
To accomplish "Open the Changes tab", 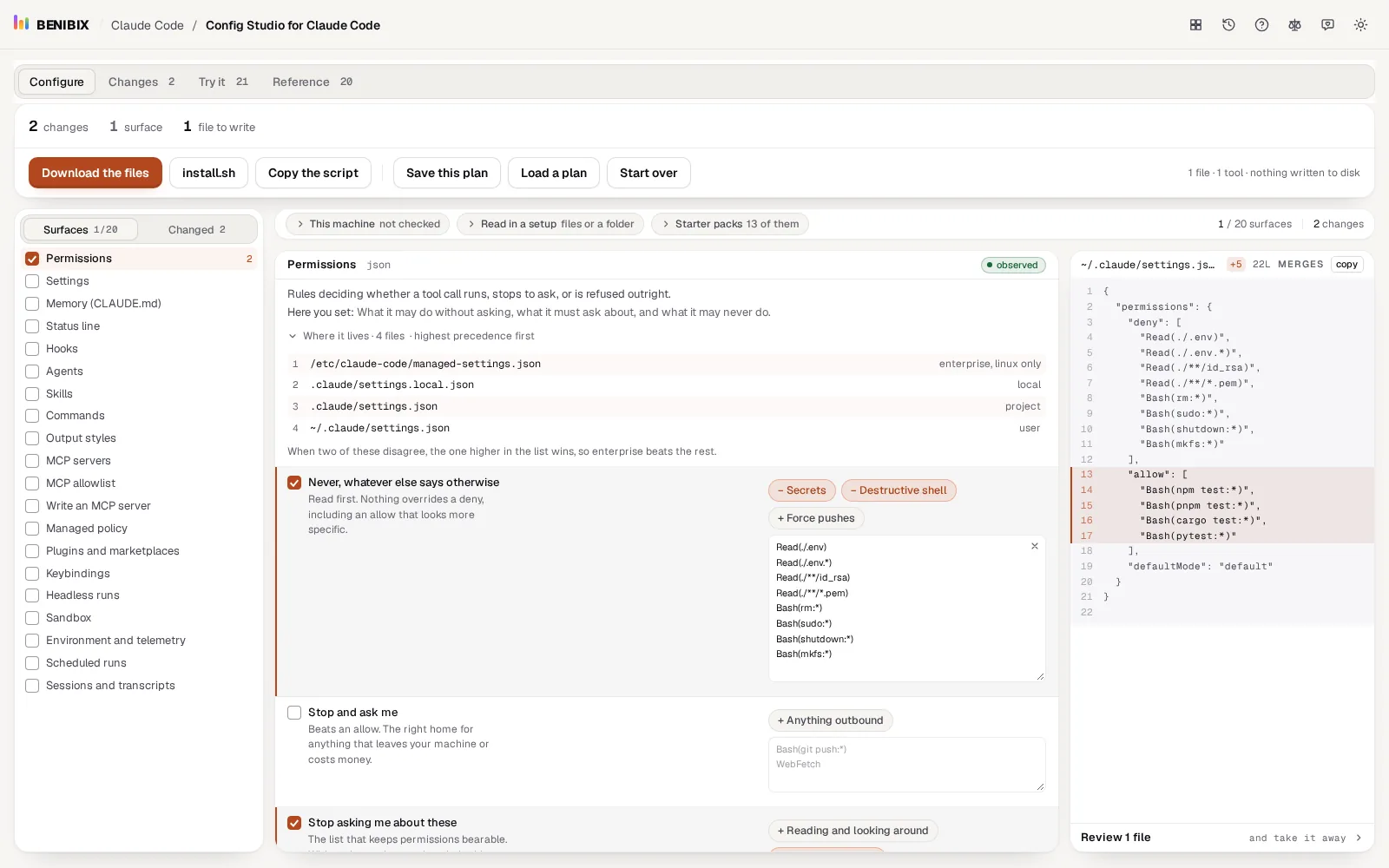I will (142, 82).
